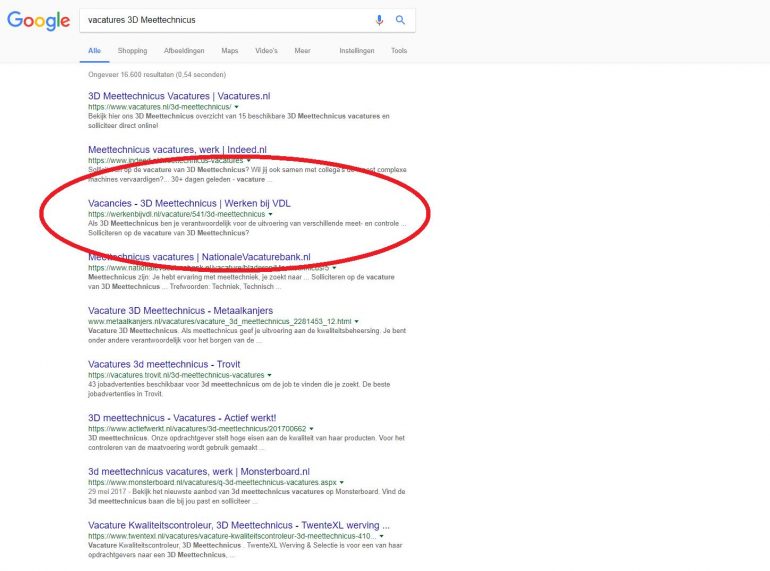Click snippet starting '29 mei 2017 - Bekijk het nieuwste'
The image size is (770, 571).
(247, 496)
